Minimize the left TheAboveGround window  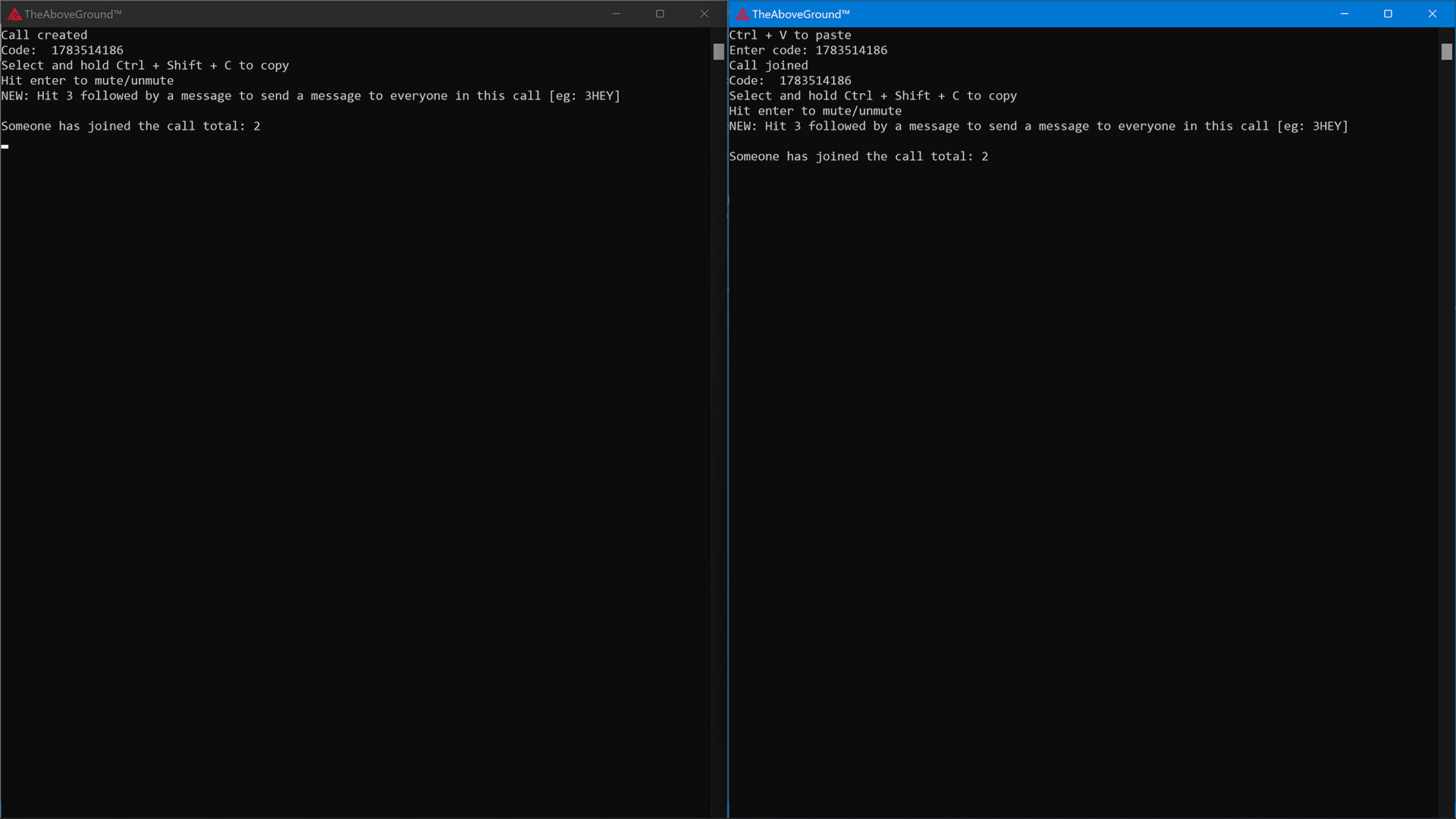617,14
